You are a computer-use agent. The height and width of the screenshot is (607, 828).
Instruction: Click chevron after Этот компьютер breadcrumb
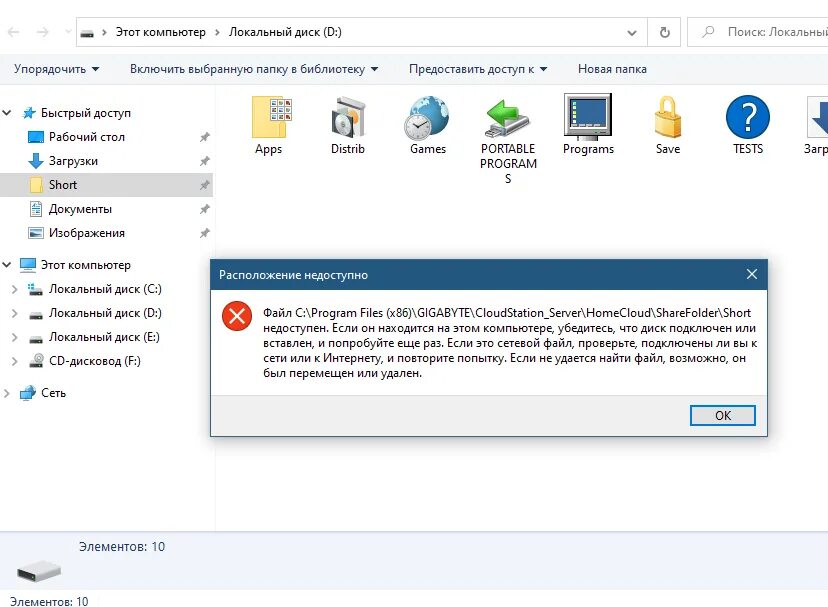tap(217, 33)
